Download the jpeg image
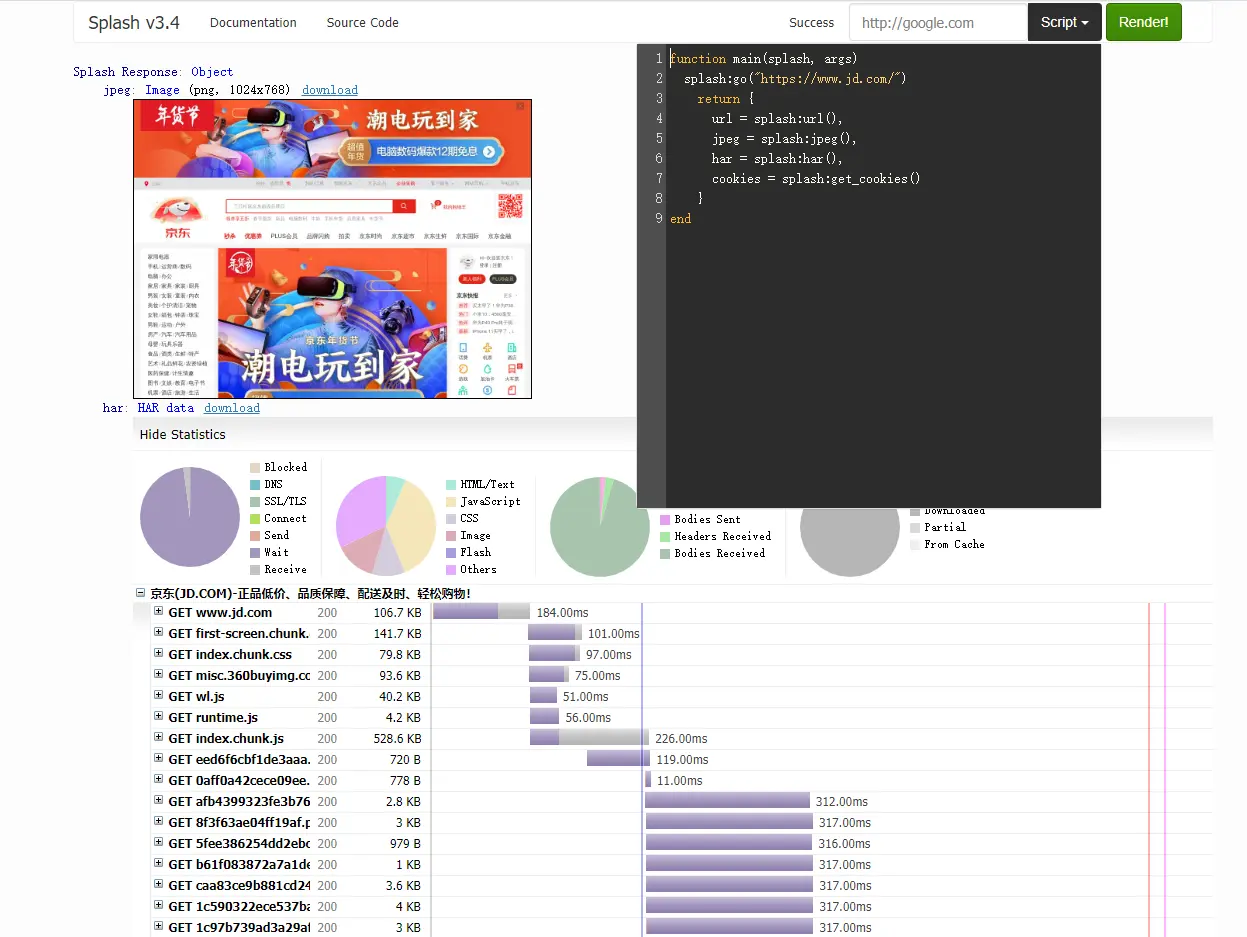This screenshot has width=1247, height=937. tap(330, 90)
